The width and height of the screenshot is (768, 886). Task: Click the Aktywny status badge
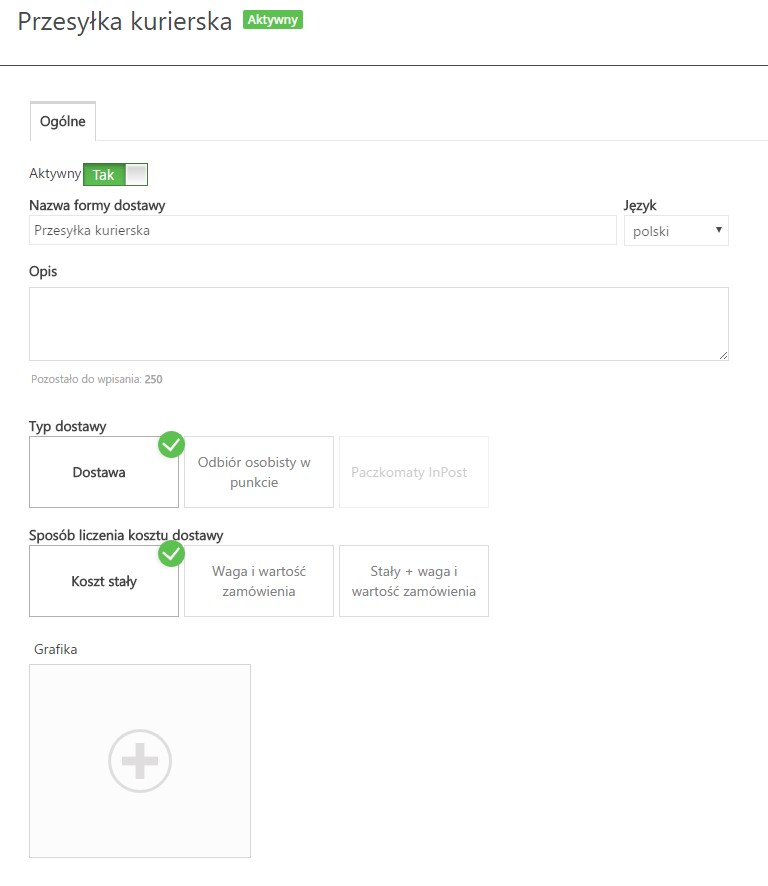273,20
